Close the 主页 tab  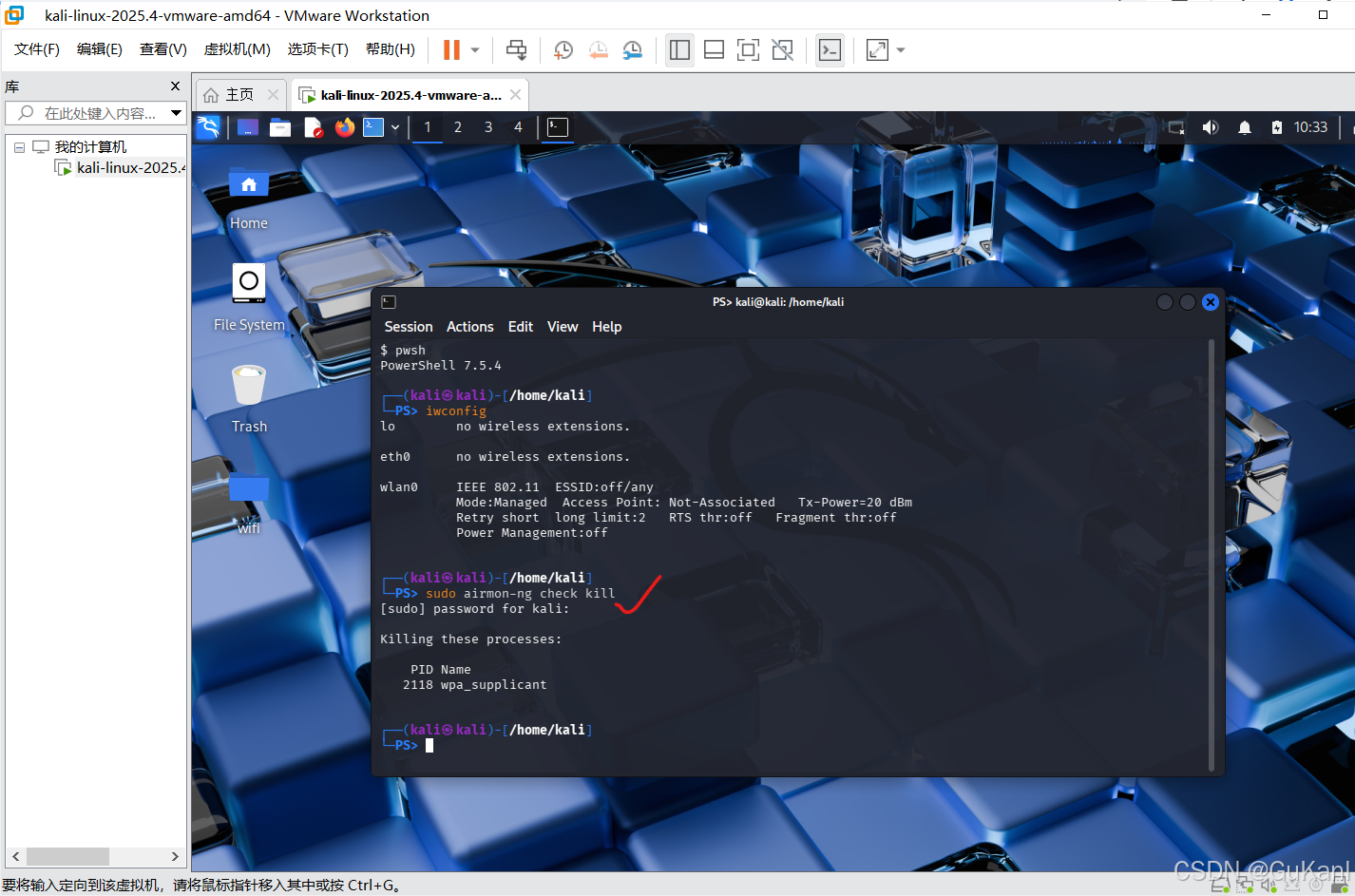[x=273, y=95]
